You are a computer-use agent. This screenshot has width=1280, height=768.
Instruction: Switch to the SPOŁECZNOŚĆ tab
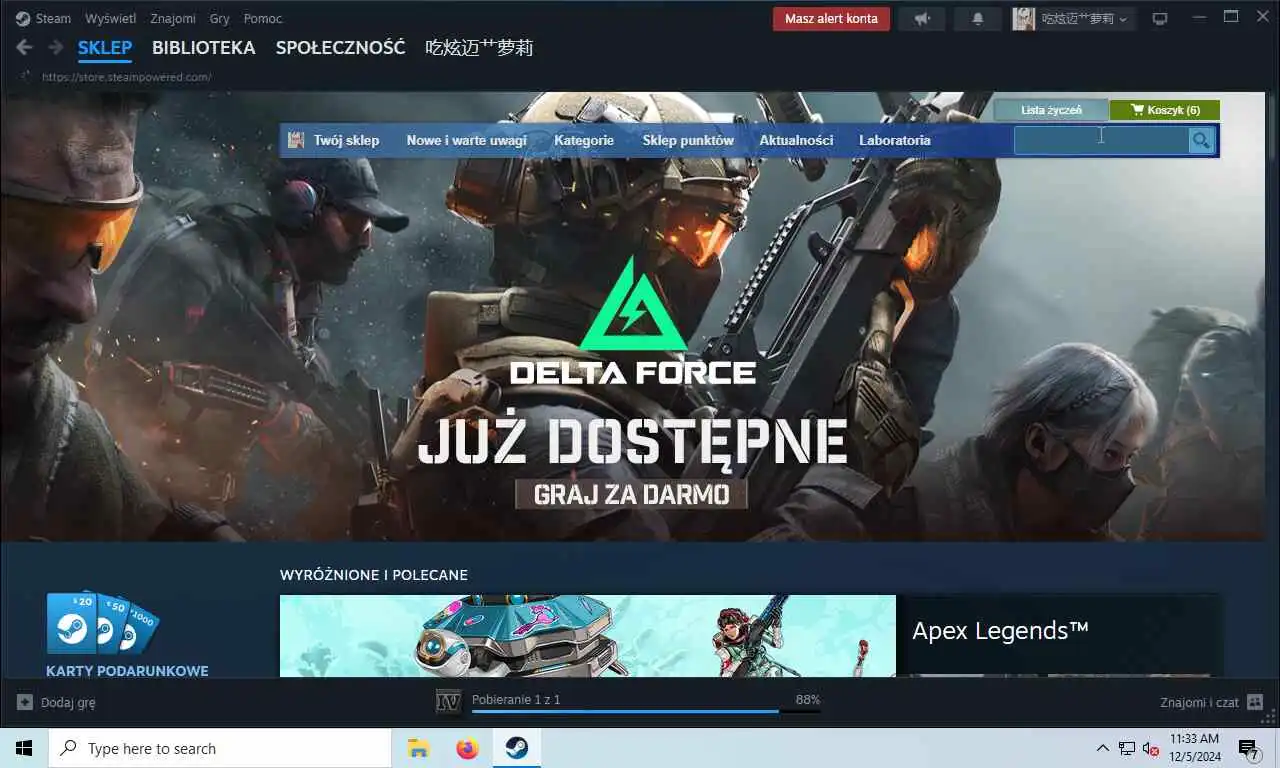click(x=340, y=48)
